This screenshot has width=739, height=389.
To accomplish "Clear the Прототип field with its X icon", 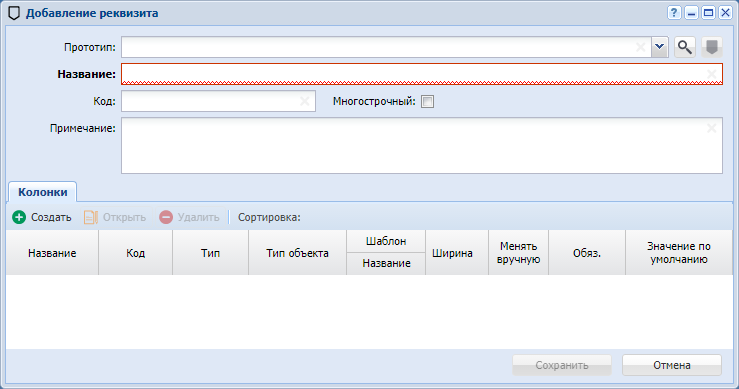I will tap(640, 47).
